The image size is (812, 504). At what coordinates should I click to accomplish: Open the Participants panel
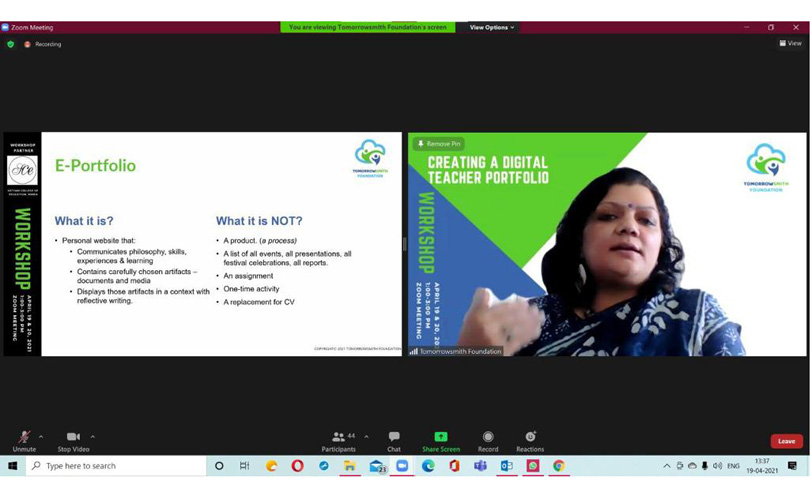coord(339,441)
